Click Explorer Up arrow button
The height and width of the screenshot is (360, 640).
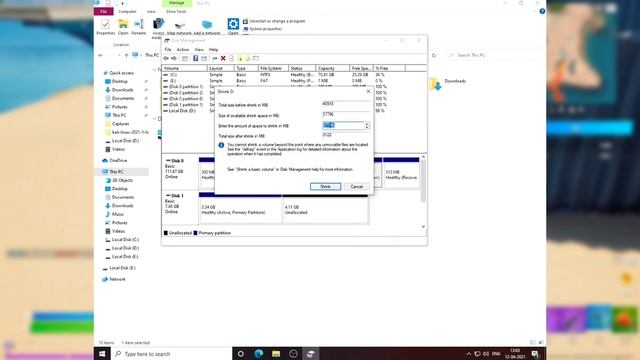point(127,55)
